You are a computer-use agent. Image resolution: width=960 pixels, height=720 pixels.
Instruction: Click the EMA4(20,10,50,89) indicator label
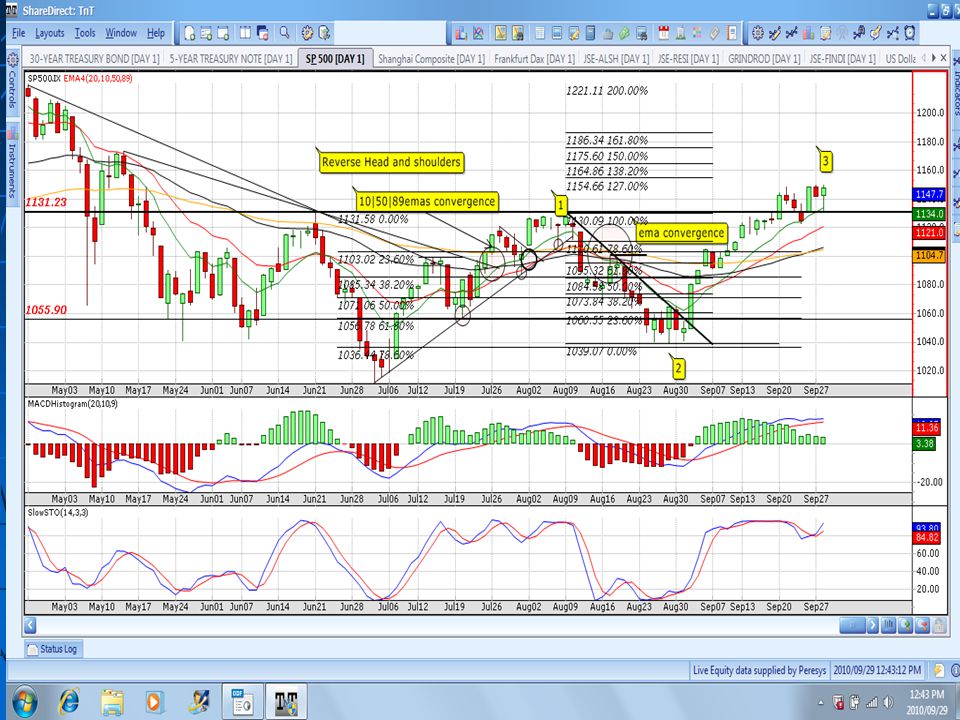(98, 78)
